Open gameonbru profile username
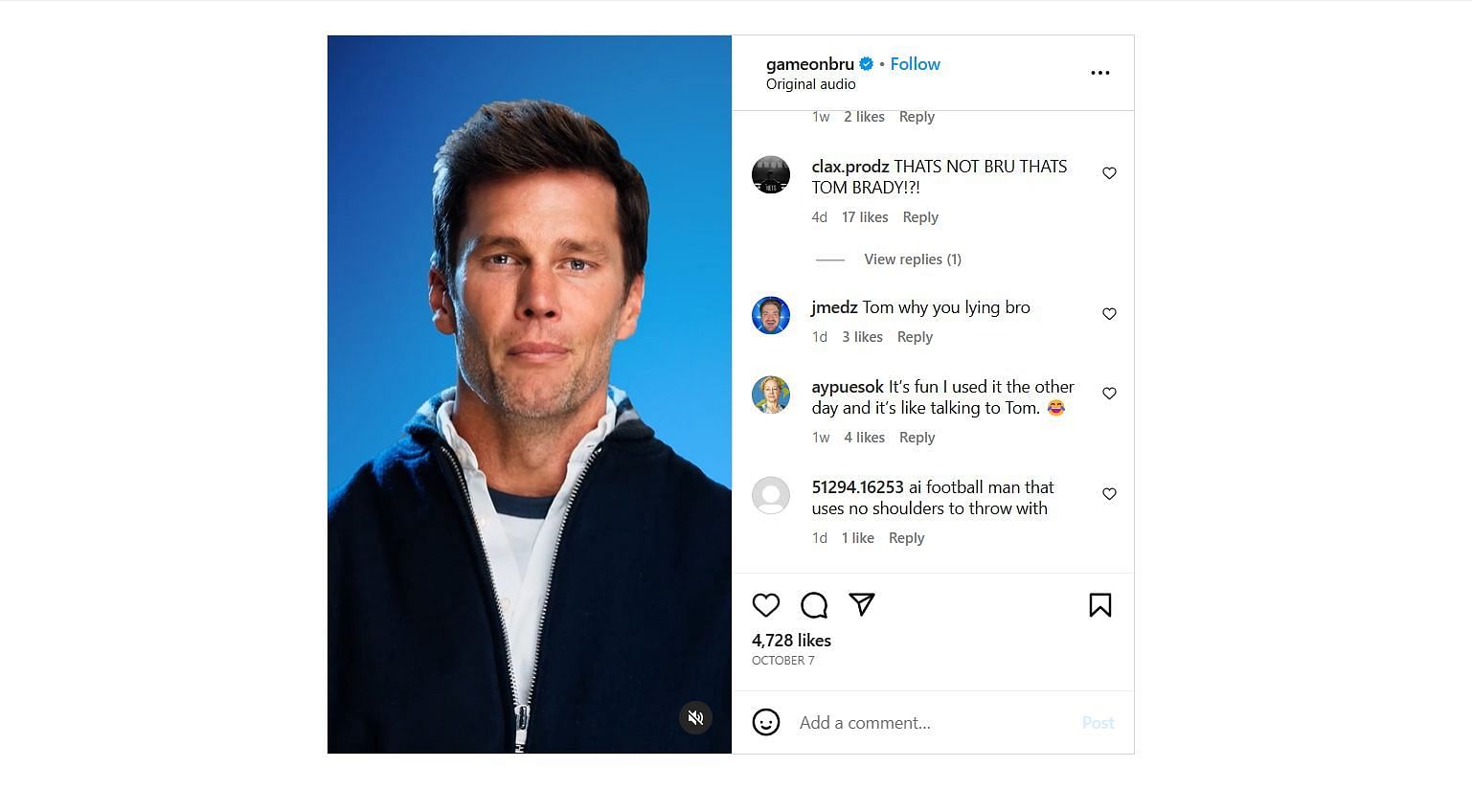This screenshot has width=1472, height=812. [809, 64]
